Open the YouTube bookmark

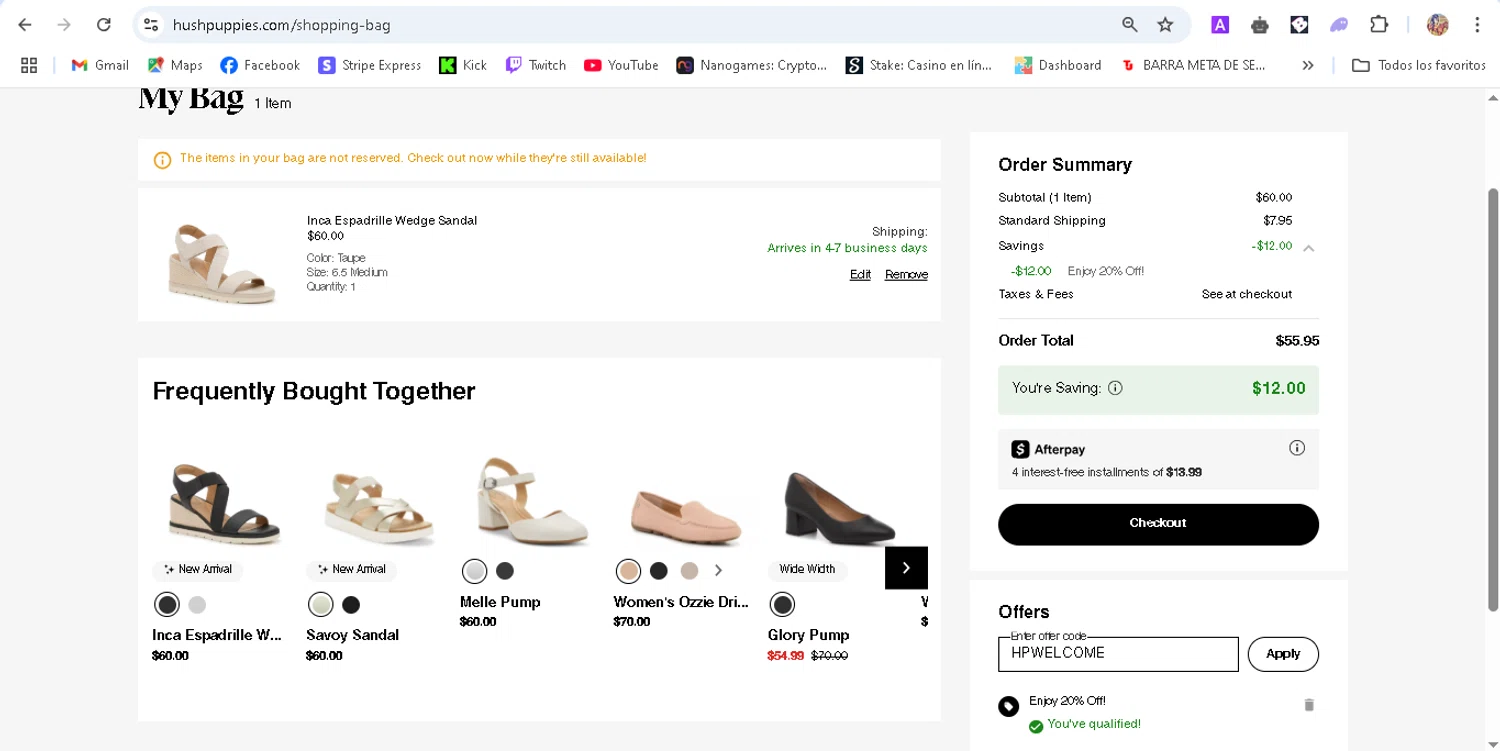pos(621,65)
